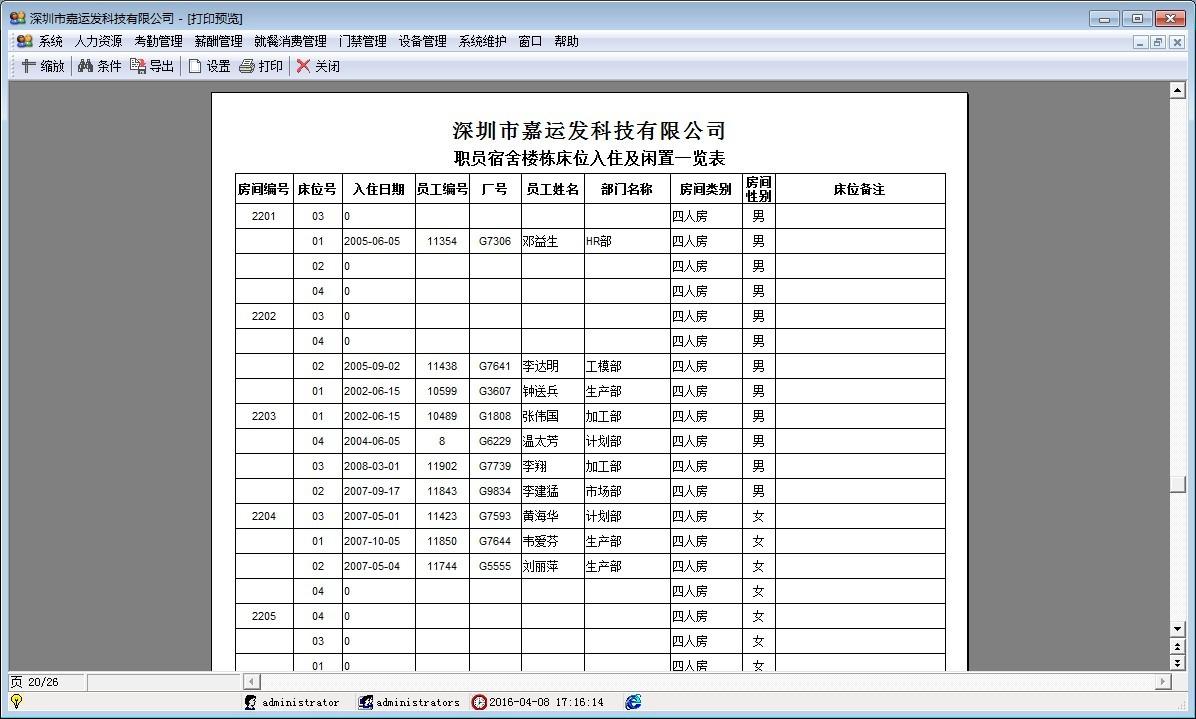Click the timestamp 2016-04-08 17:16:14
Image resolution: width=1196 pixels, height=719 pixels.
546,702
